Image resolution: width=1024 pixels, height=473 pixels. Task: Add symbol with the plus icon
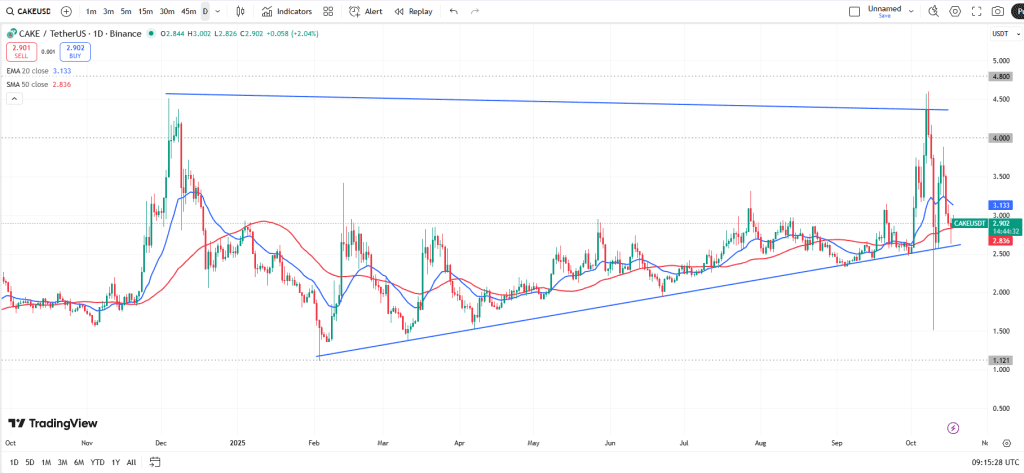click(x=66, y=11)
